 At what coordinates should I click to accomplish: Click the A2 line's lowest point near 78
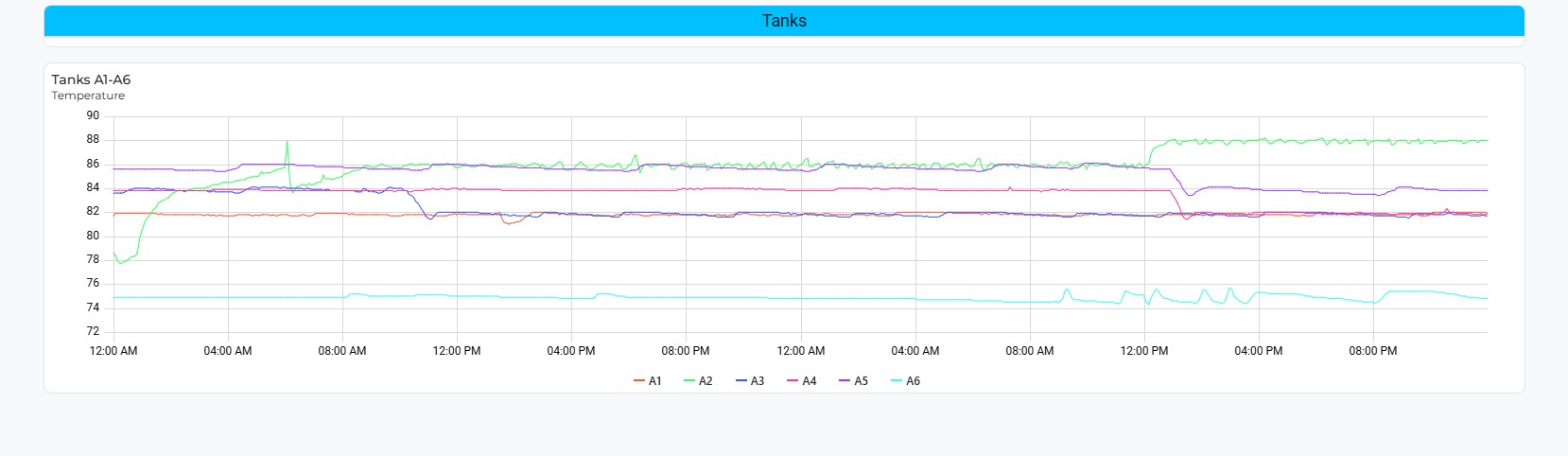point(120,262)
